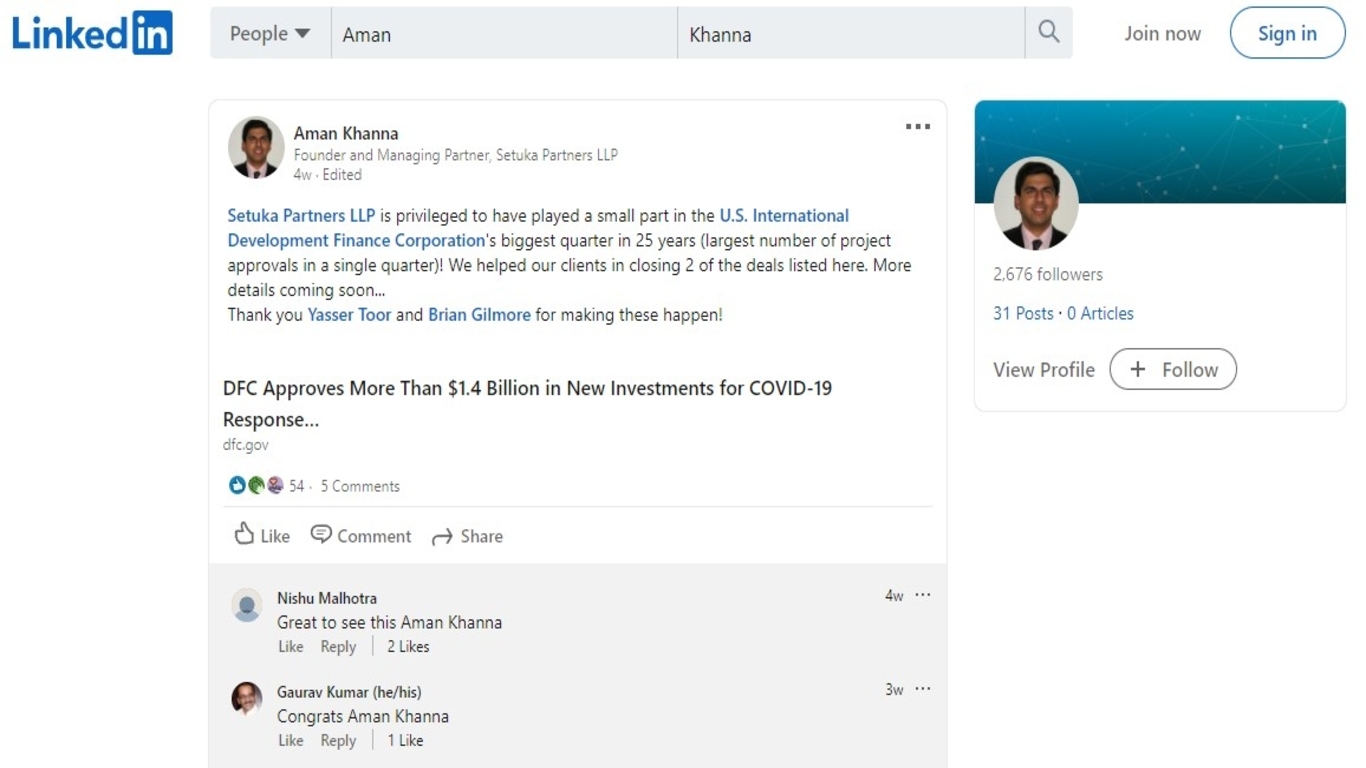Click the blue like reaction icon
The height and width of the screenshot is (768, 1366).
[237, 485]
